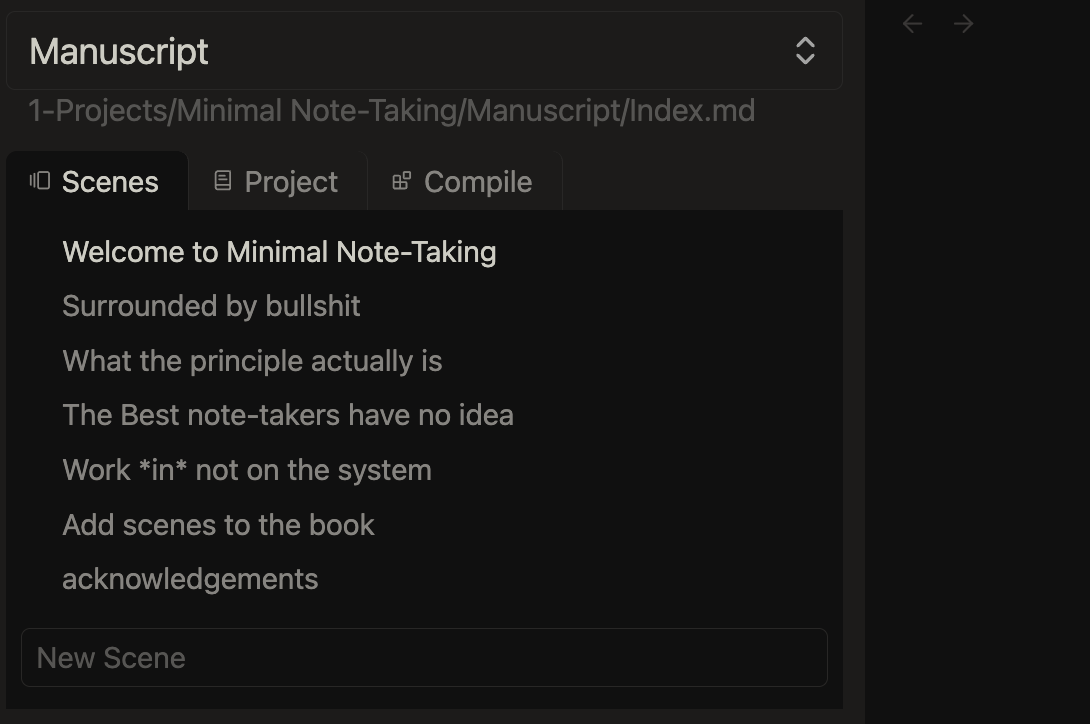1090x724 pixels.
Task: Open the acknowledgements scene
Action: point(190,579)
